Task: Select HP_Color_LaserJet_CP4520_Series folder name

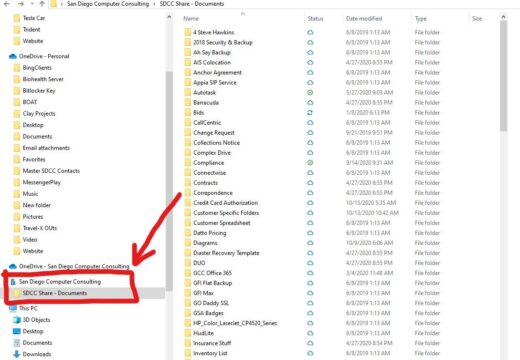Action: coord(235,323)
